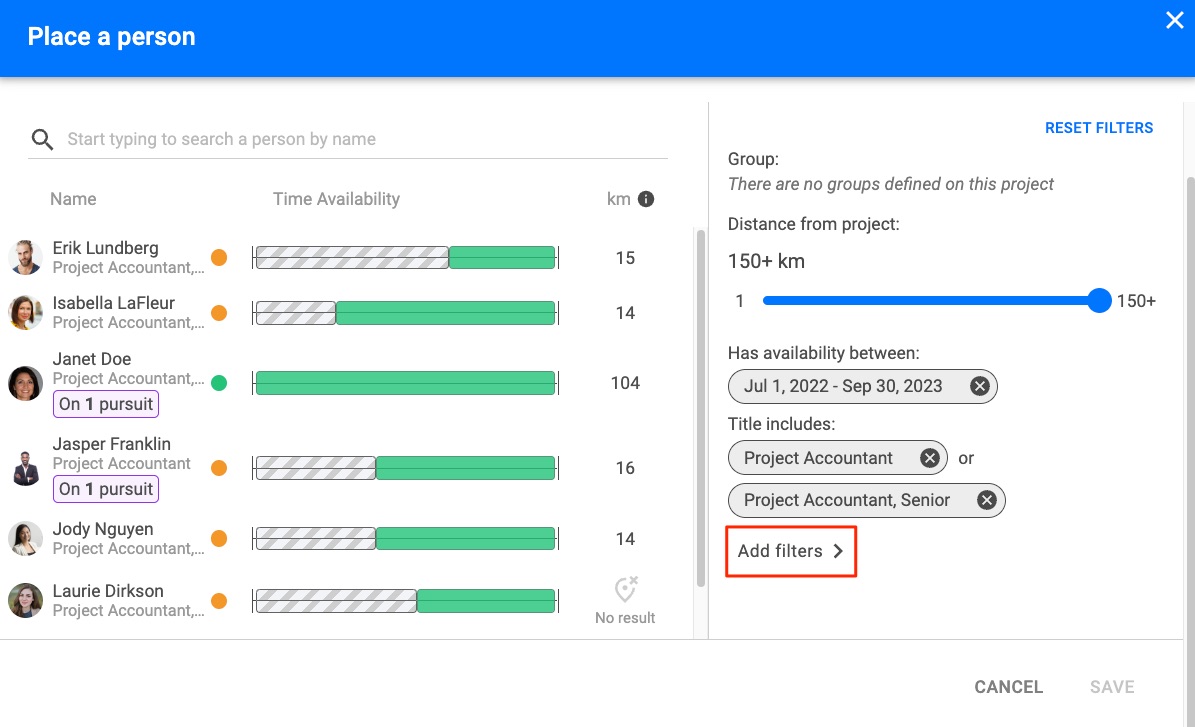Click Laurie Dirkson's No result location icon
This screenshot has width=1195, height=727.
click(626, 589)
